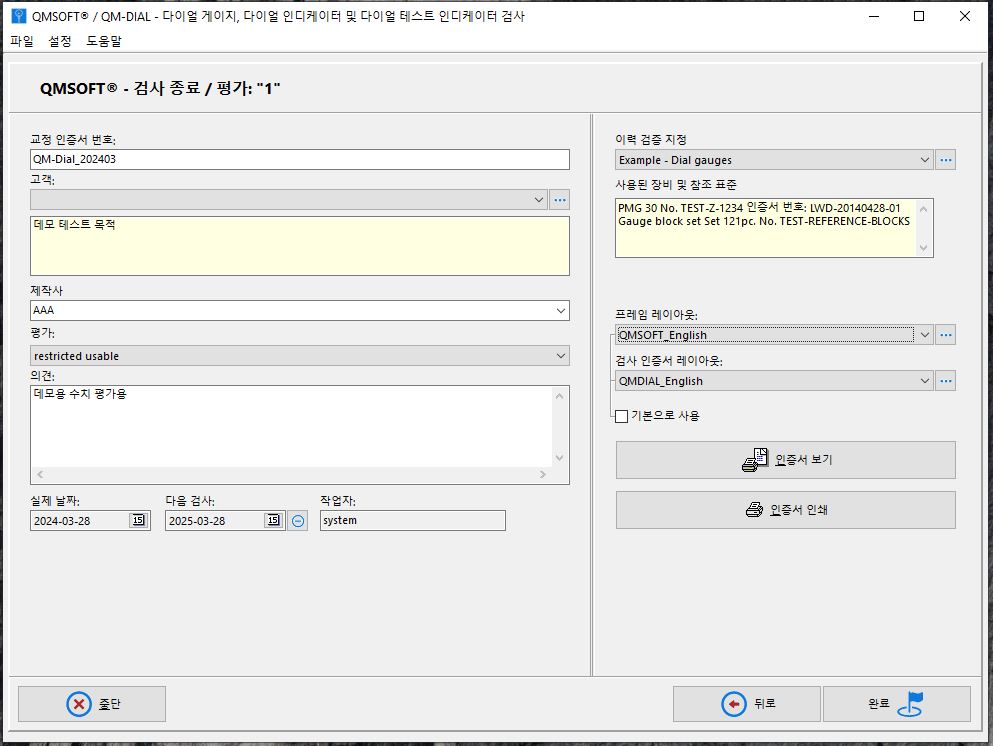Click the 작업자 field showing system
The width and height of the screenshot is (993, 746).
(413, 521)
